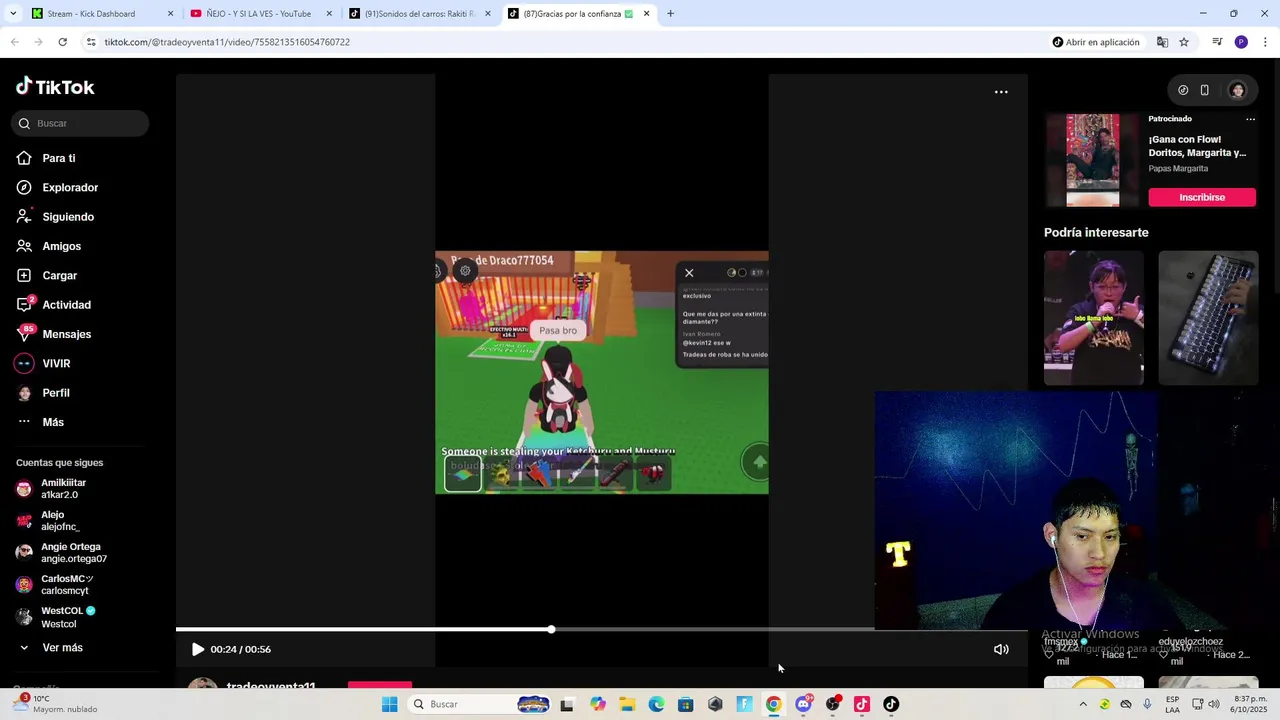Click the Task View taskbar icon

pos(567,704)
